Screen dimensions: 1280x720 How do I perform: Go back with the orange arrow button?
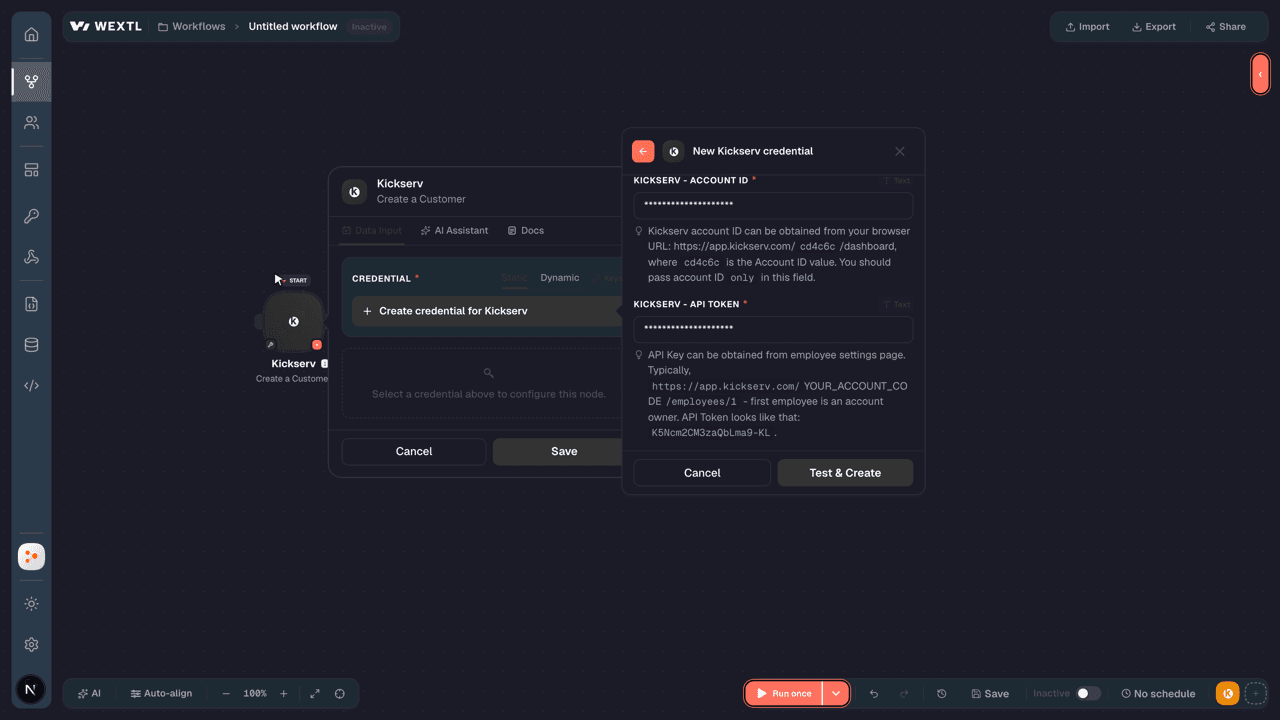(x=643, y=151)
